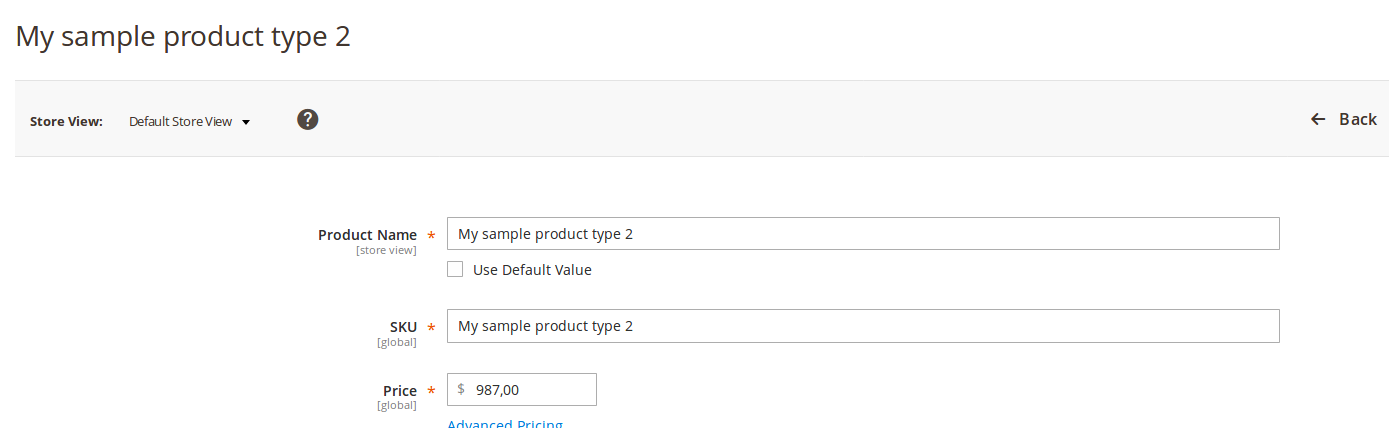The height and width of the screenshot is (428, 1389).
Task: Click the [global] scope note under SKU
Action: tap(396, 342)
